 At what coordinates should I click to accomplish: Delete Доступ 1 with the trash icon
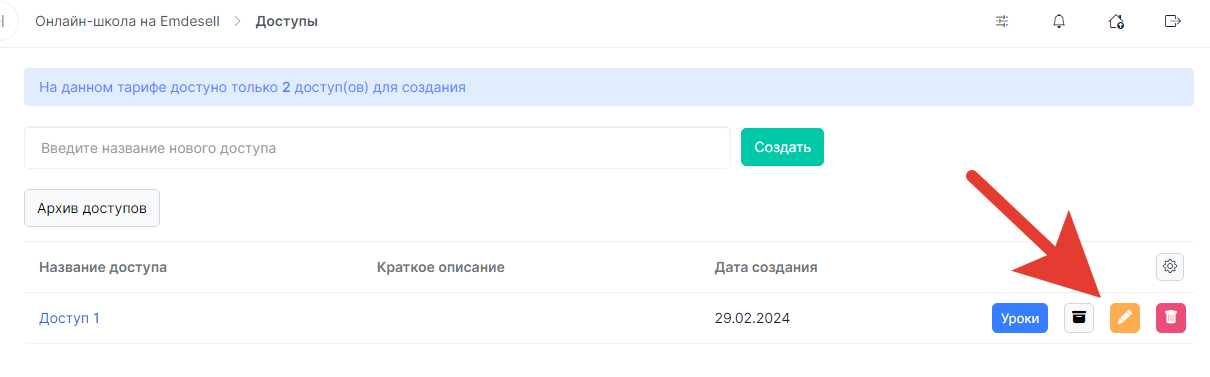1171,318
